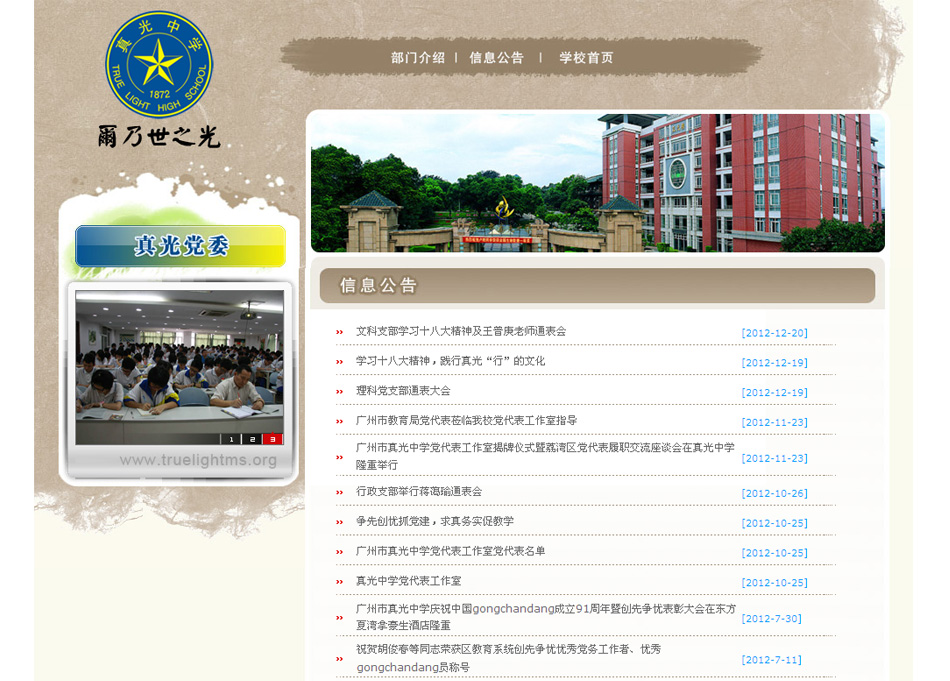Click the True Light High School logo

point(159,64)
